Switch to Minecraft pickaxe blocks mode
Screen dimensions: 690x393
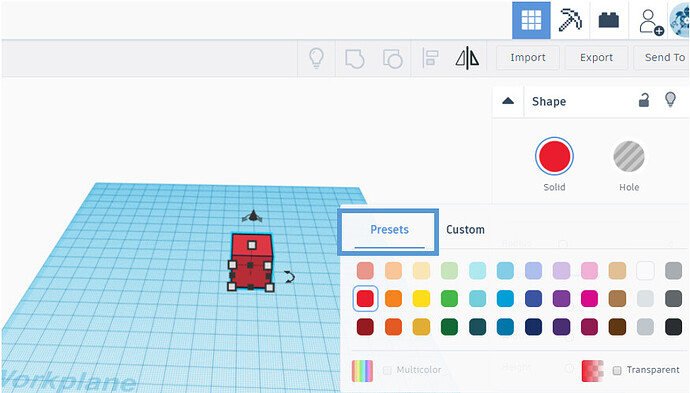[570, 20]
